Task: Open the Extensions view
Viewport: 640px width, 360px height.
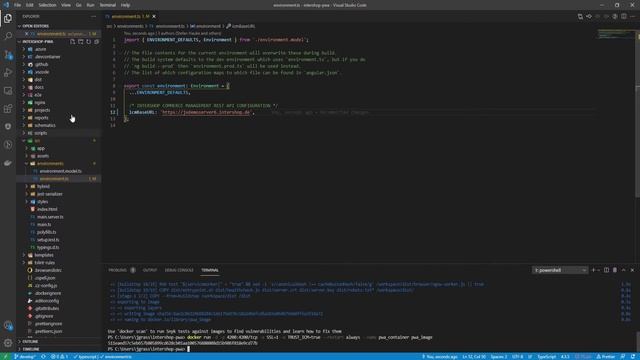Action: point(8,109)
